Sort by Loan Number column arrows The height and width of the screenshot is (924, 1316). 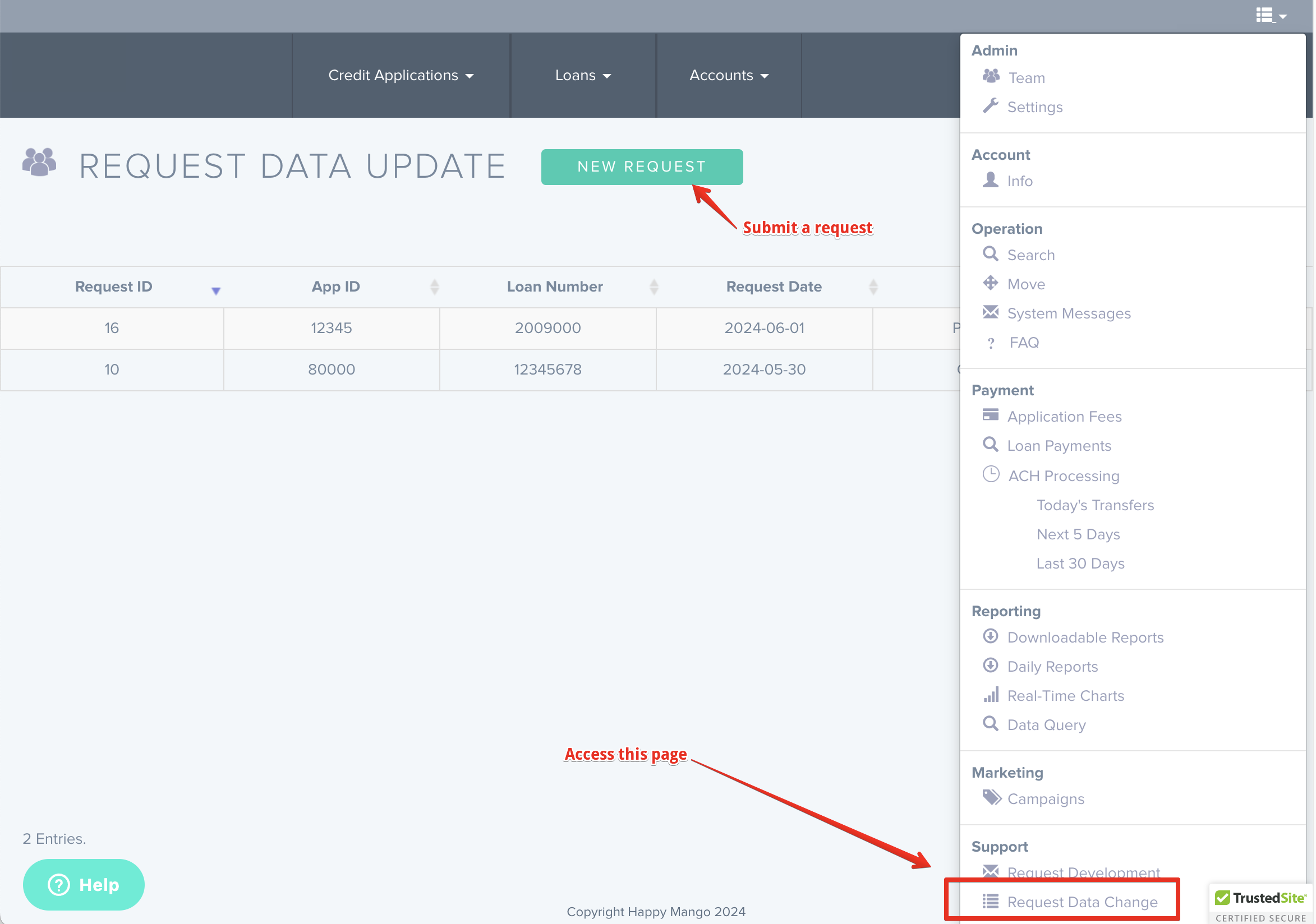654,287
